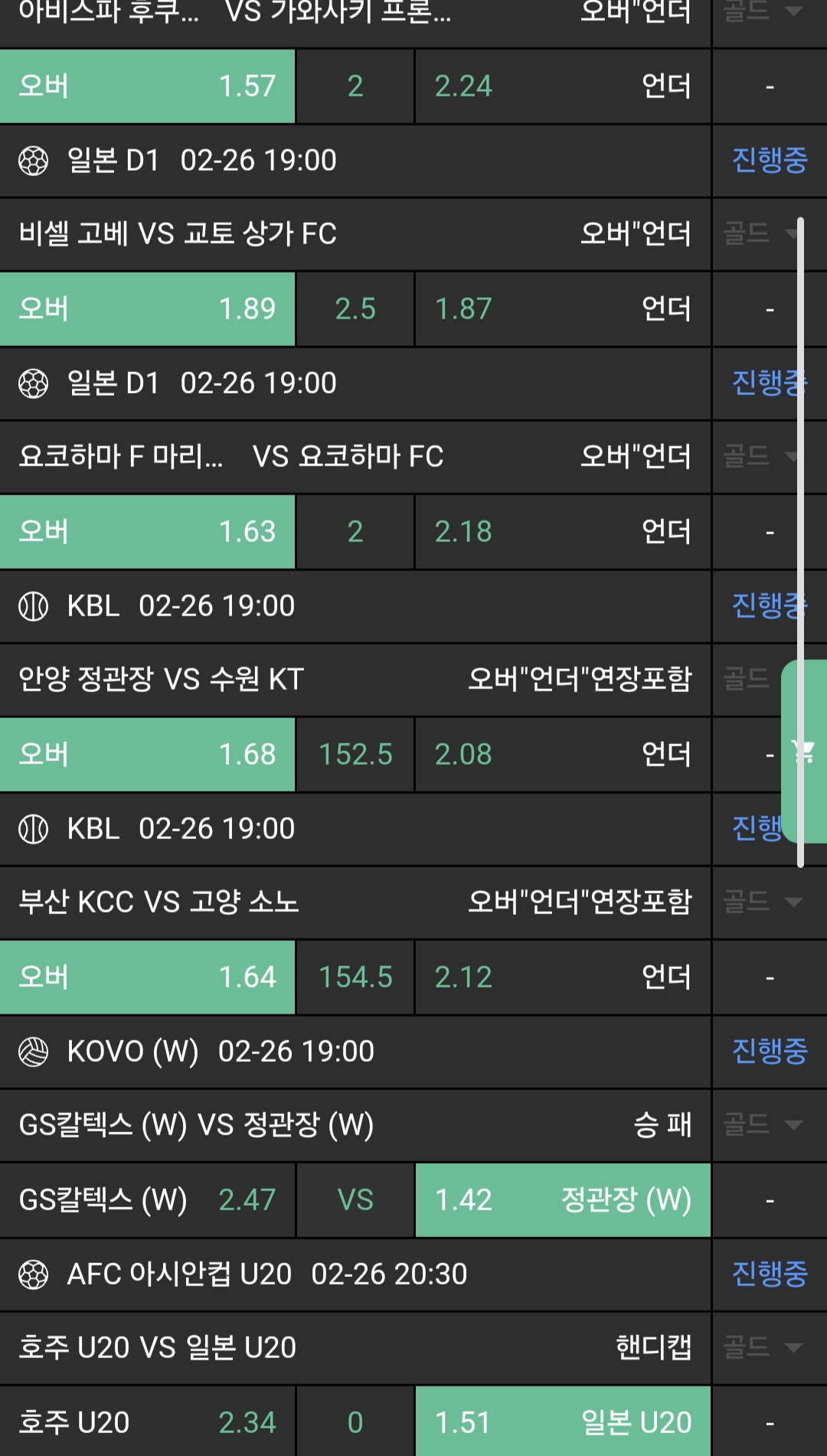
Task: Click 진행중 status for KOVO (W) match
Action: [769, 1052]
